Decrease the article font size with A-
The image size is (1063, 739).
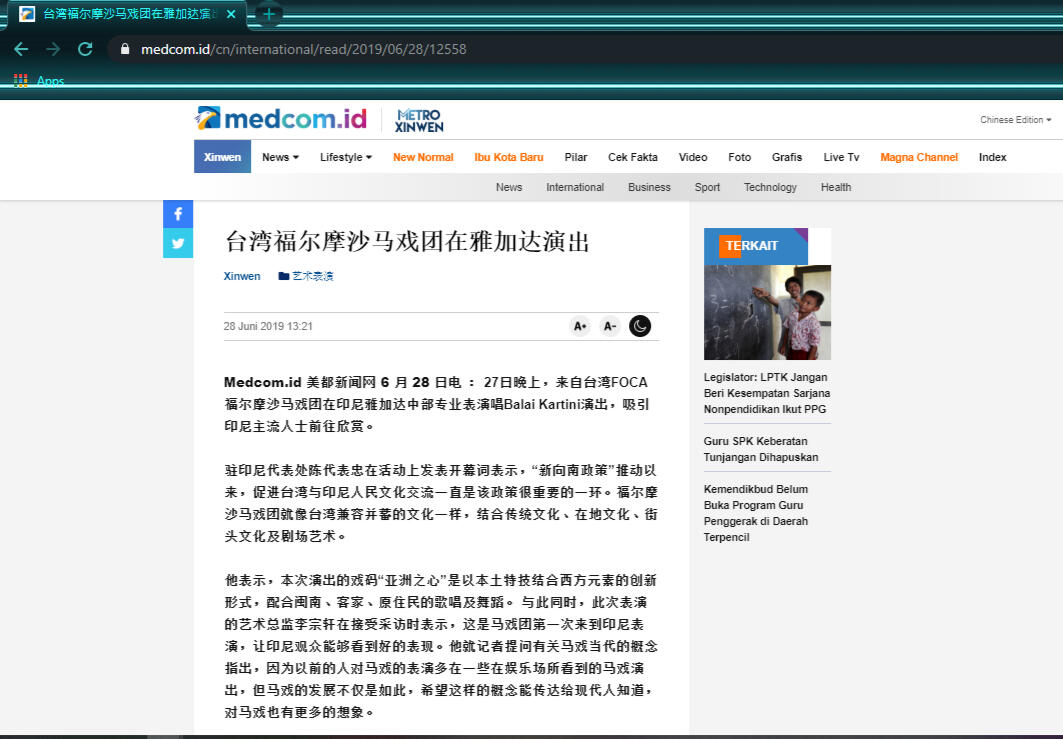[x=609, y=326]
